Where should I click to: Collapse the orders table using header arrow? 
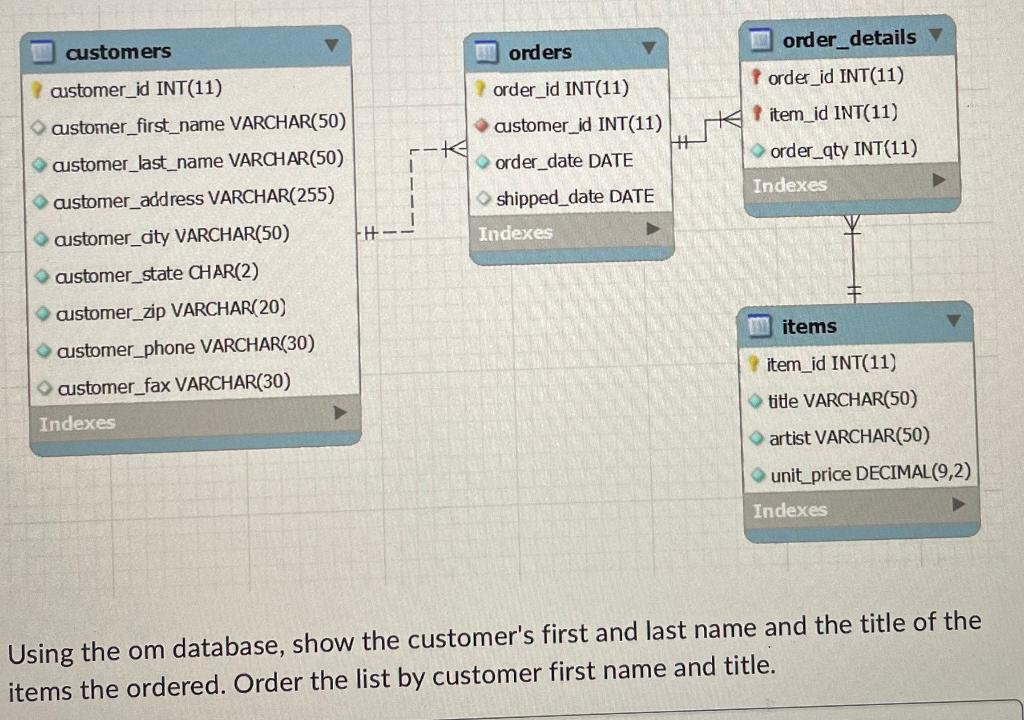coord(648,48)
